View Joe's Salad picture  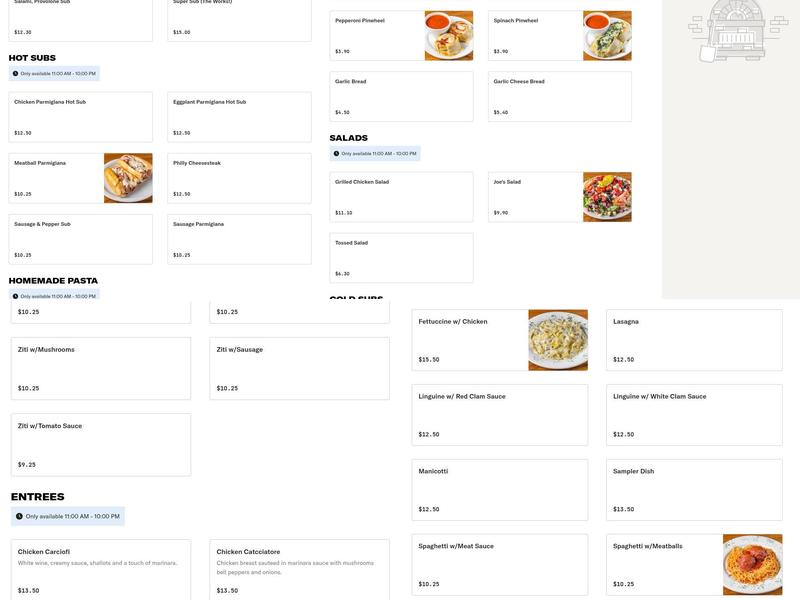click(607, 197)
